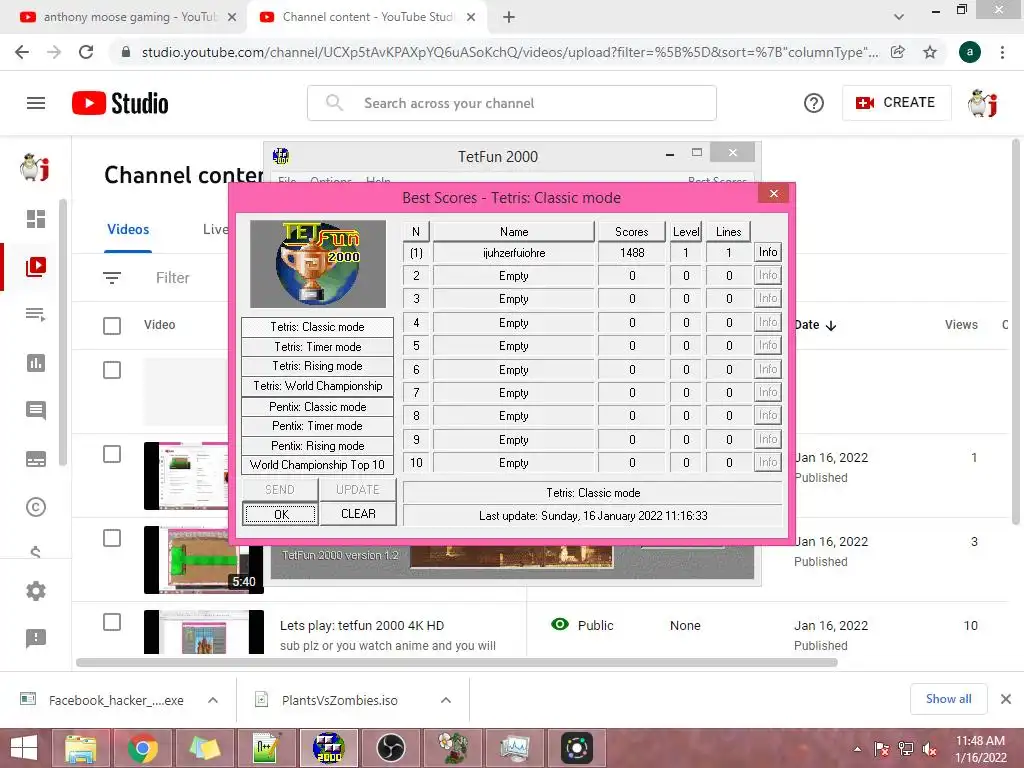Click the TetFun 2000 trophy image
The width and height of the screenshot is (1024, 768).
317,264
